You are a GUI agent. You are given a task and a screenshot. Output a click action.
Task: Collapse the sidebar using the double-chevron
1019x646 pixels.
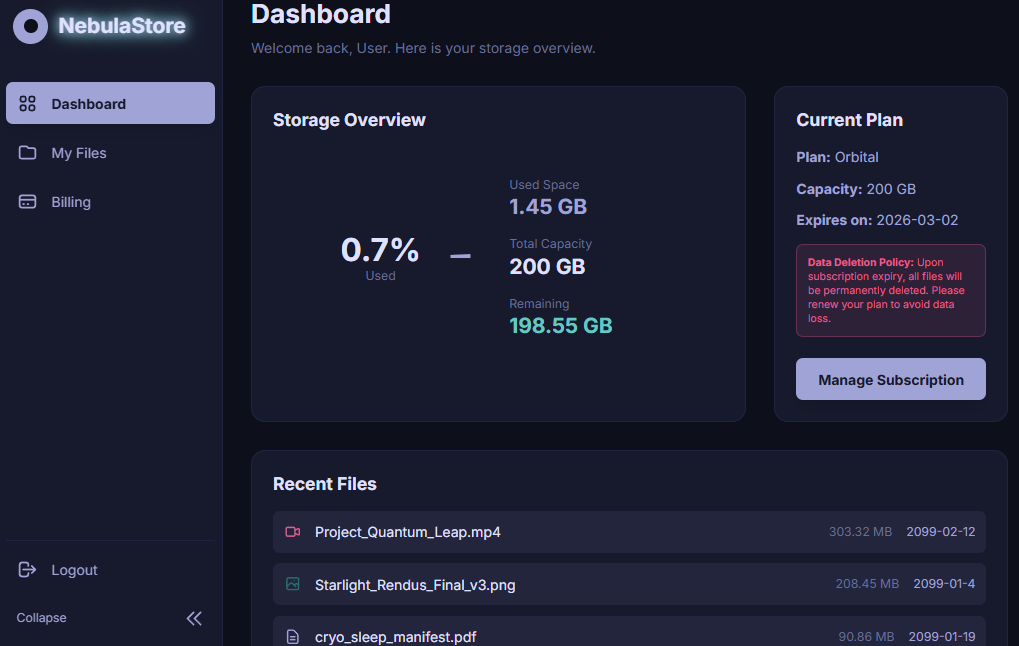[x=194, y=618]
